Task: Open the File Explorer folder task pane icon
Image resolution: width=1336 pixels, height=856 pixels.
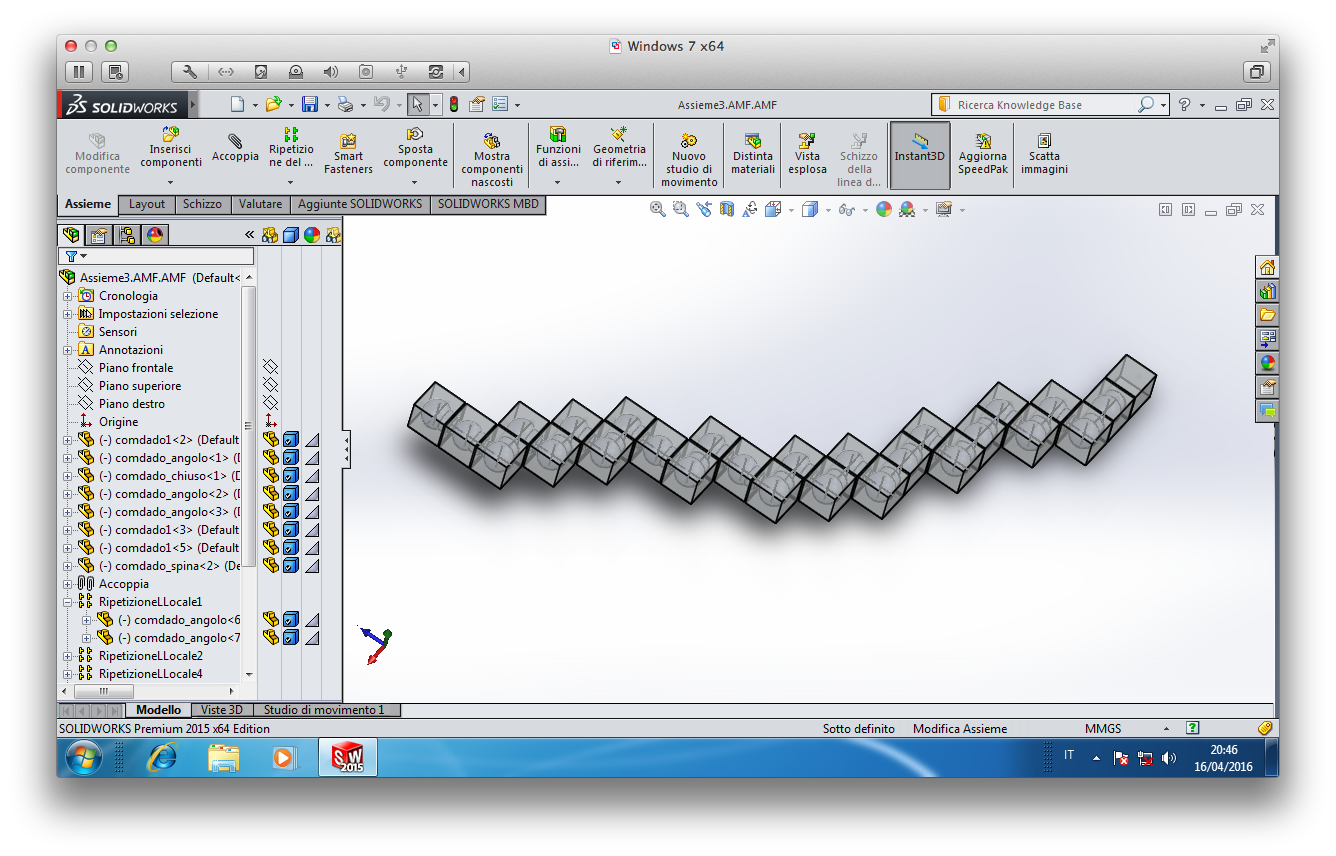Action: [x=1267, y=315]
